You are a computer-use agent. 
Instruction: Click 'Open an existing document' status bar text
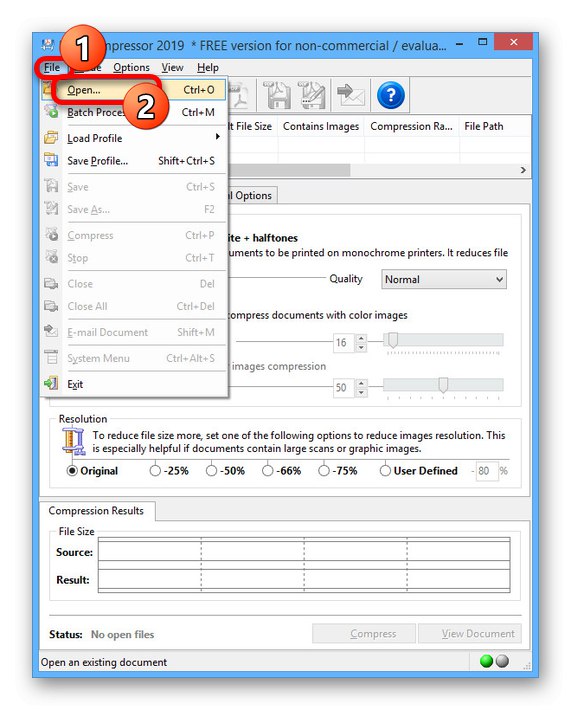click(x=104, y=662)
